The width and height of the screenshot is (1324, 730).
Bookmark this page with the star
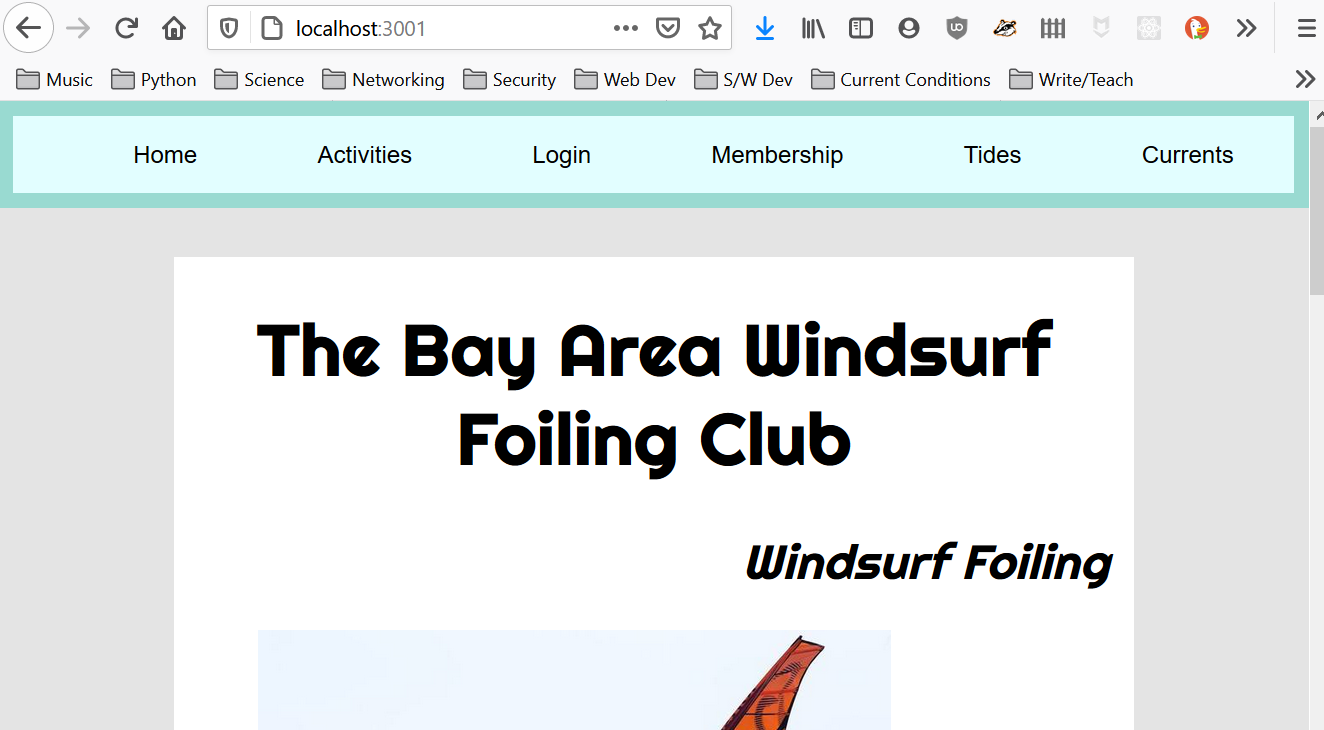pyautogui.click(x=710, y=28)
